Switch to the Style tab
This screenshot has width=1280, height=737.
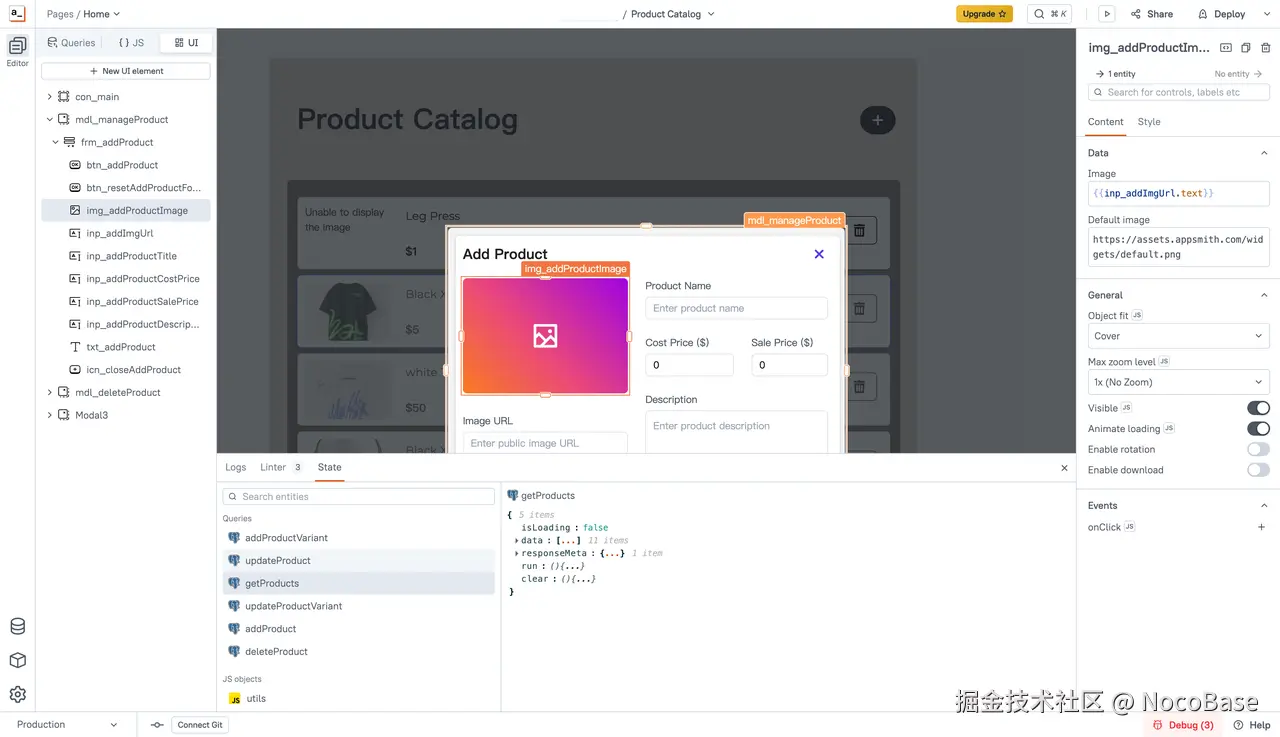1149,122
